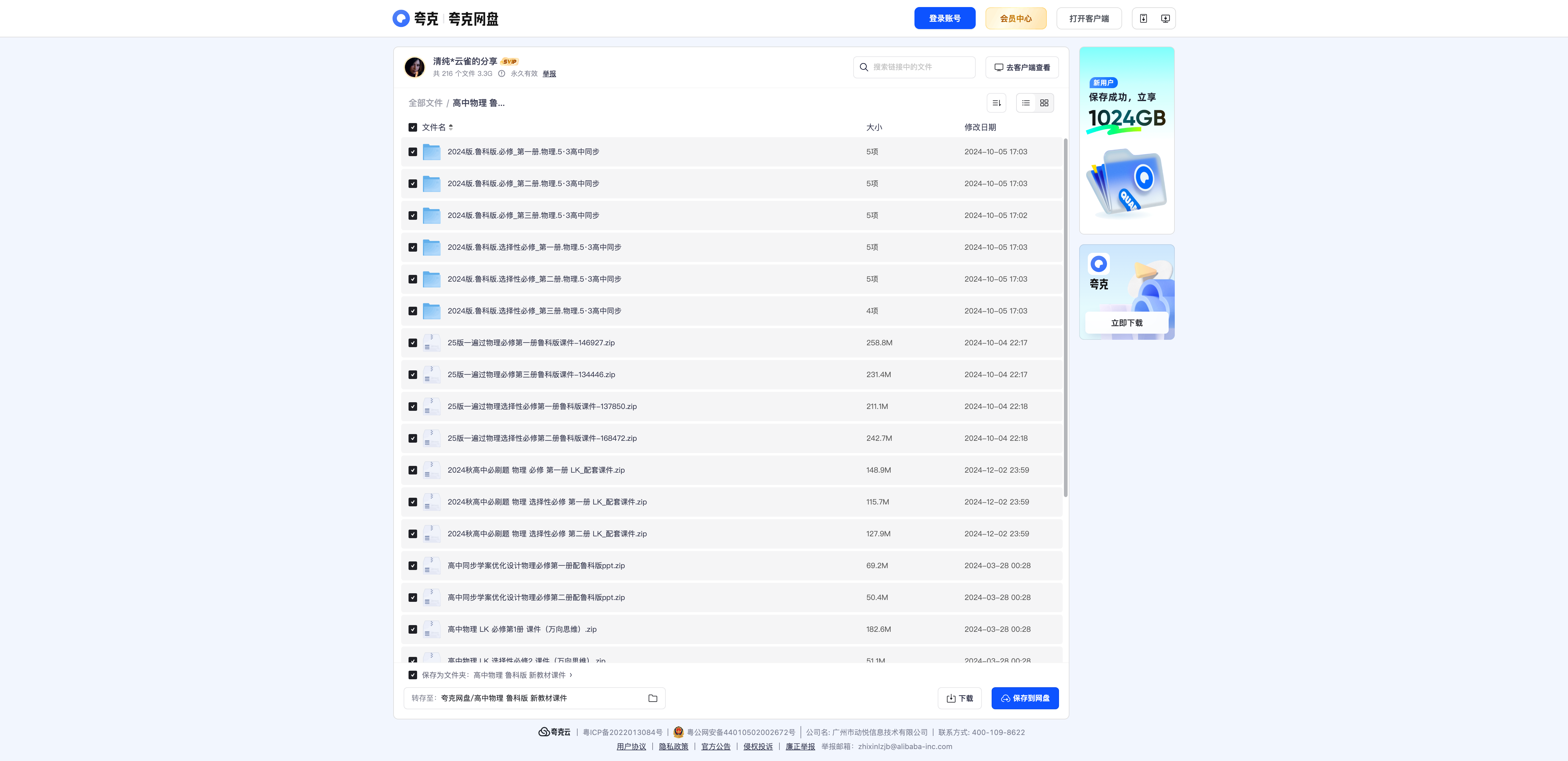Viewport: 1568px width, 761px height.
Task: Open the 转存至 destination path selector
Action: [x=534, y=698]
